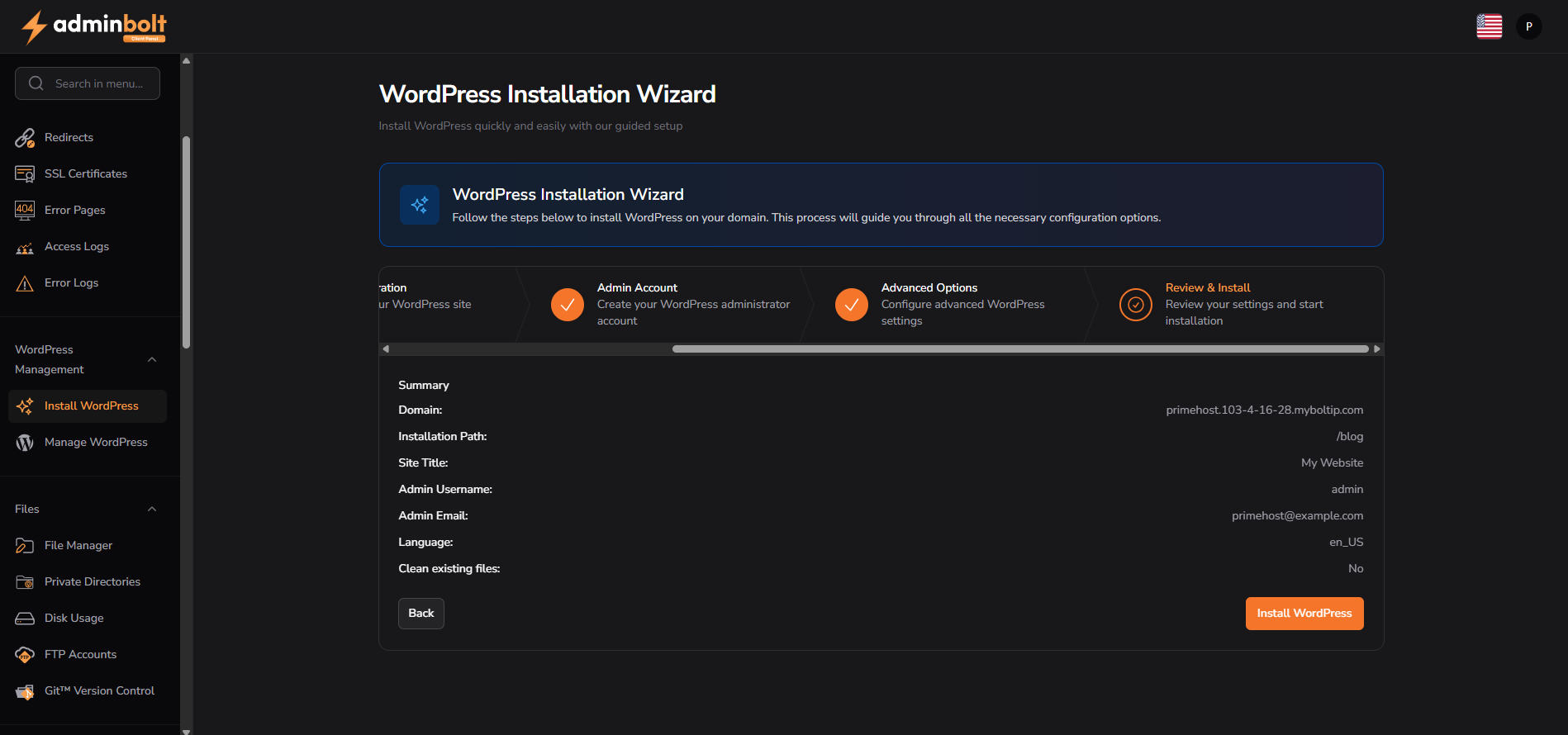Click the Error Logs warning icon
This screenshot has width=1568, height=735.
coord(25,283)
